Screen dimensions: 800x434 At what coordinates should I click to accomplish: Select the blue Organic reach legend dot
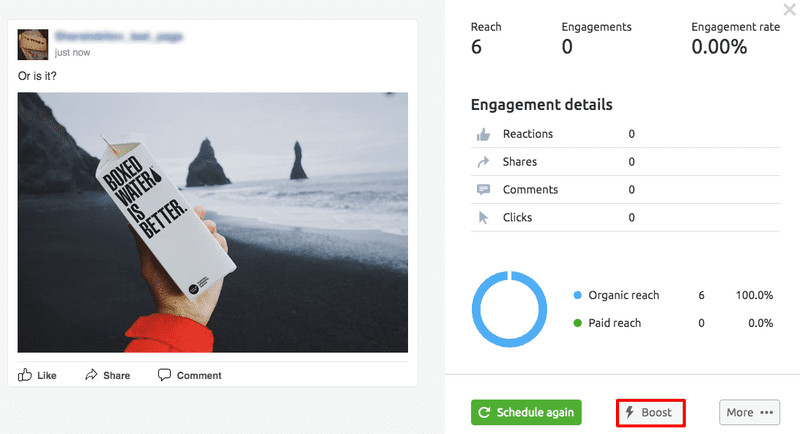(578, 296)
